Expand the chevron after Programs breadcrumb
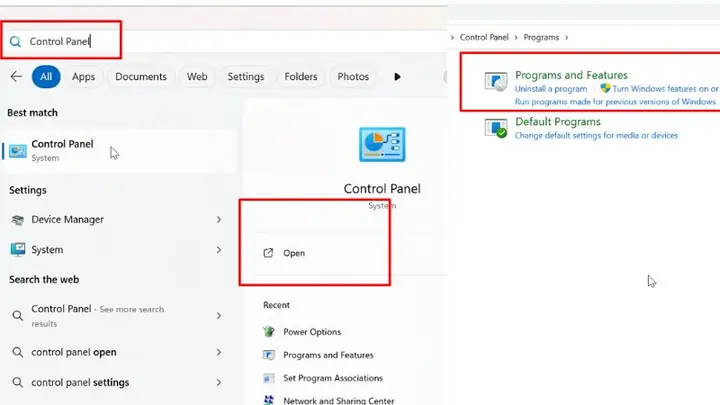The image size is (720, 405). click(567, 37)
